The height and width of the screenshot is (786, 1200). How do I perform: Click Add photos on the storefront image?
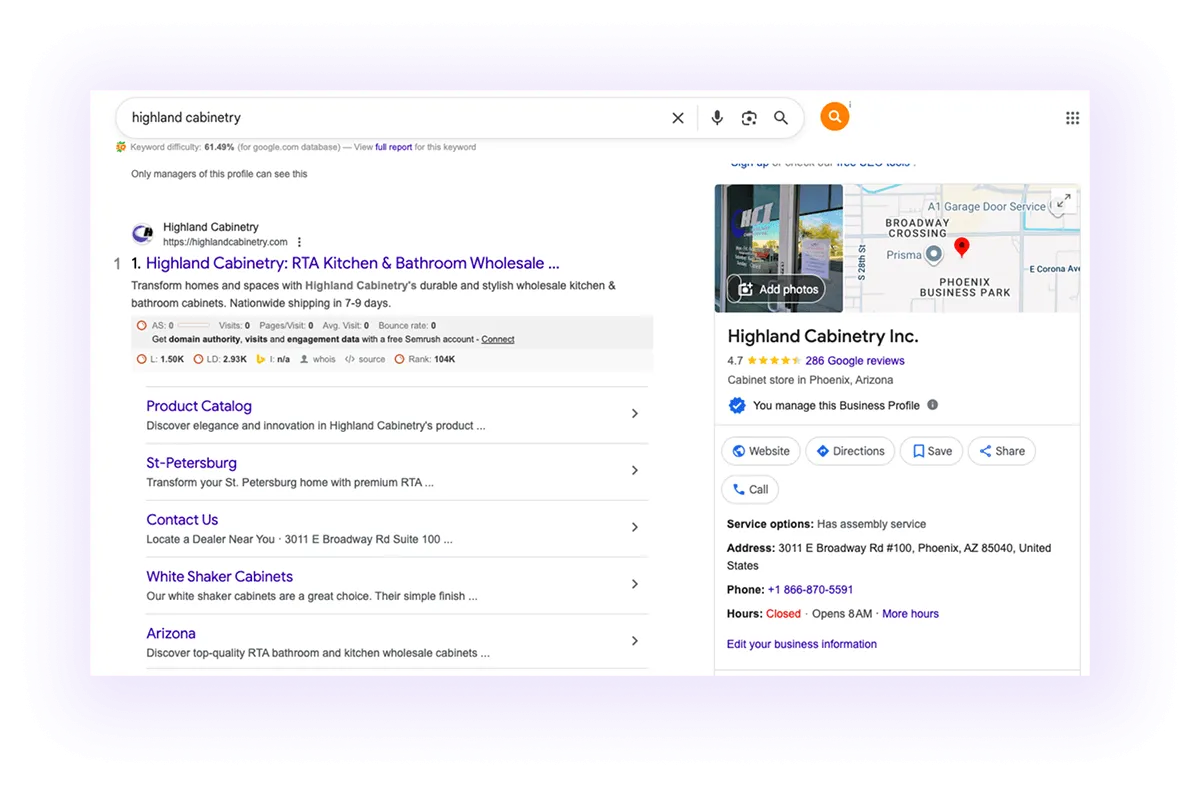(778, 288)
